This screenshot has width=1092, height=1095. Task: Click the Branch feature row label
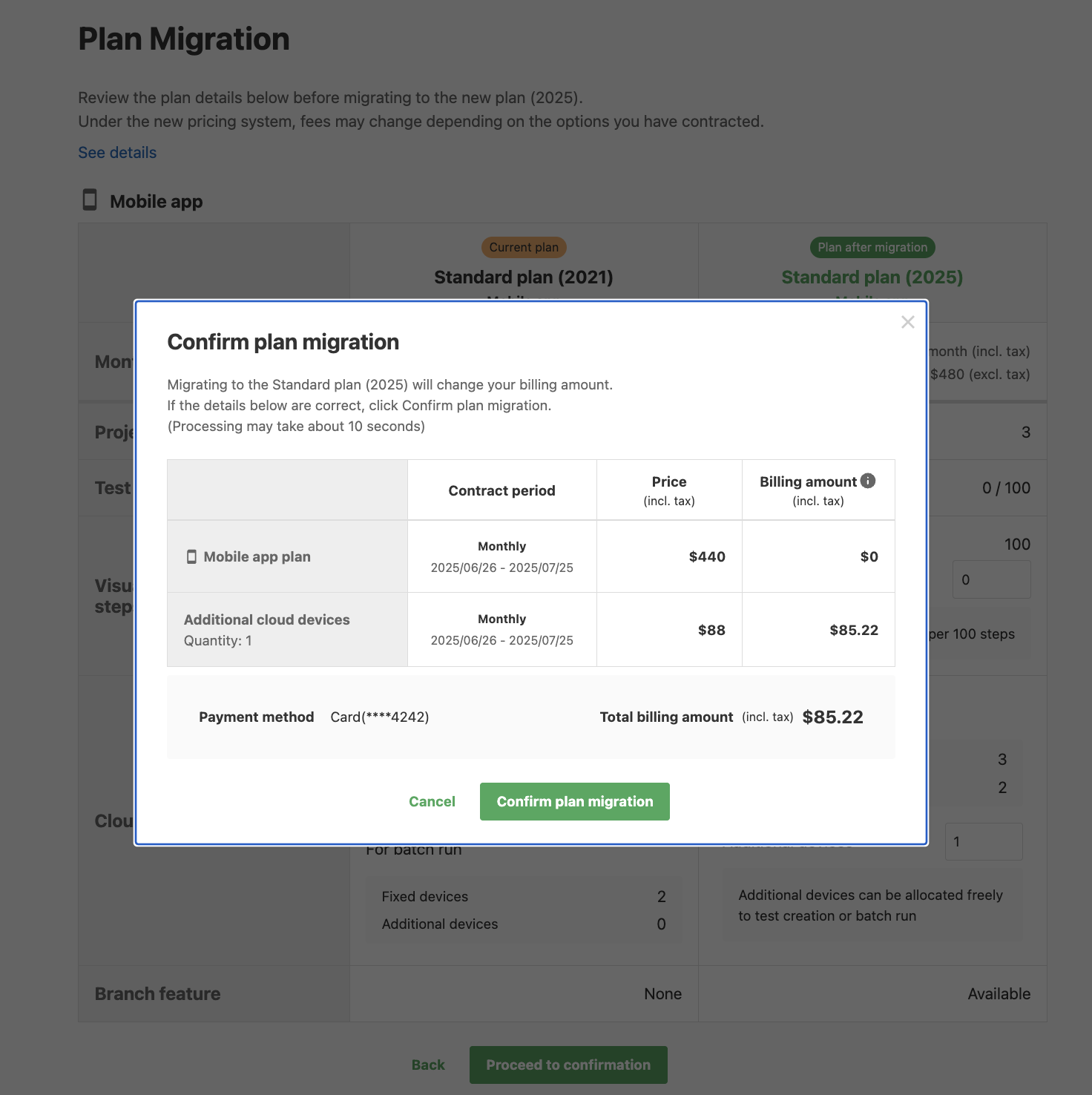coord(157,993)
